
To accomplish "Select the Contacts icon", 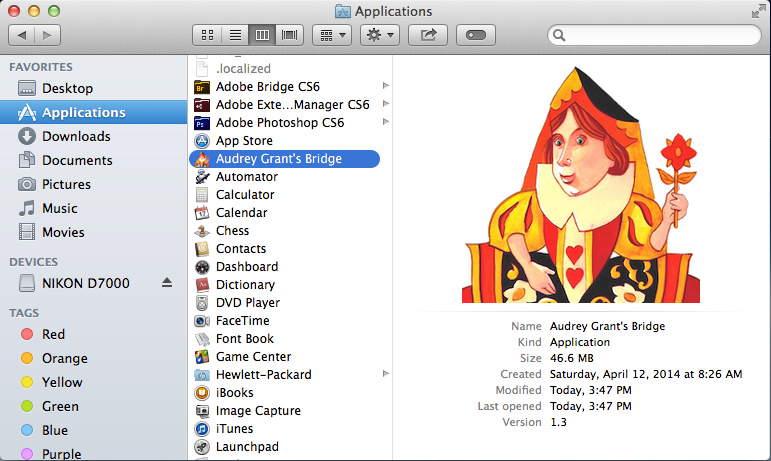I will click(202, 249).
